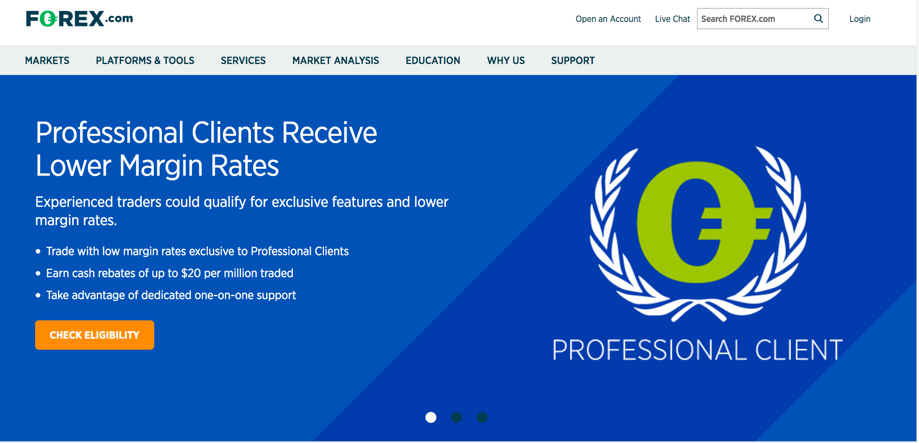Click the FOREX.com logo

point(79,18)
